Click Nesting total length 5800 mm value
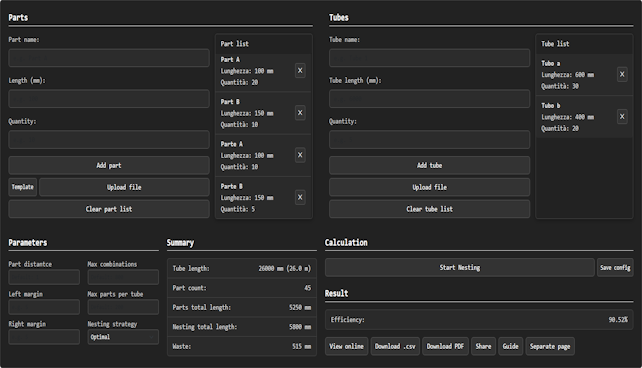The height and width of the screenshot is (368, 642). pyautogui.click(x=300, y=327)
